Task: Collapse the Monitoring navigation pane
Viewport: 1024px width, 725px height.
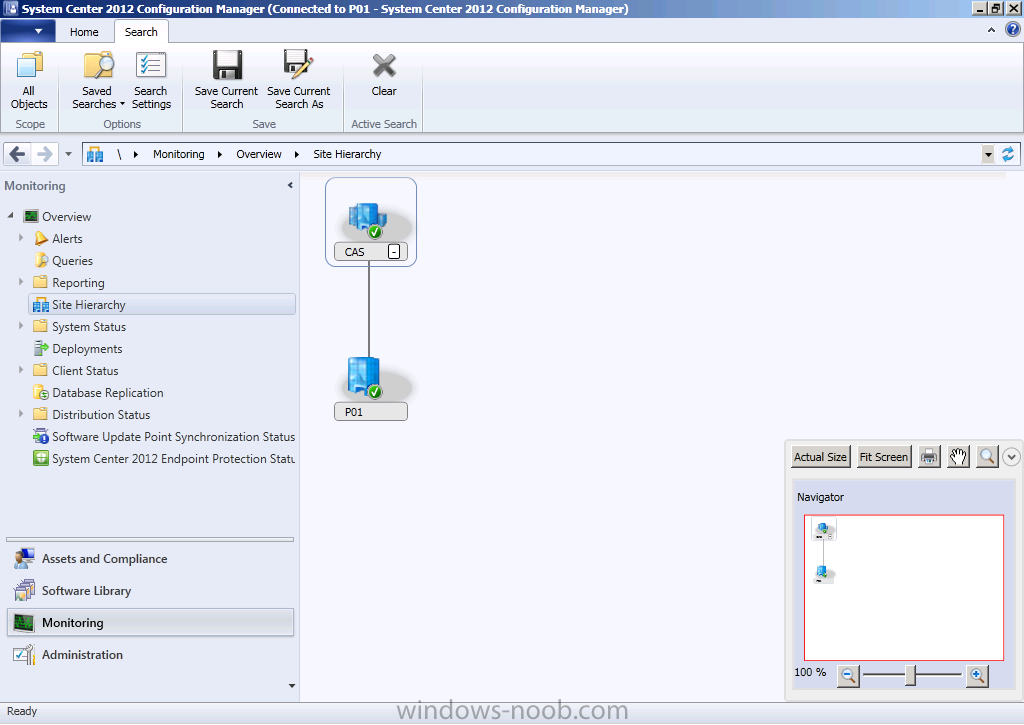Action: (x=290, y=185)
